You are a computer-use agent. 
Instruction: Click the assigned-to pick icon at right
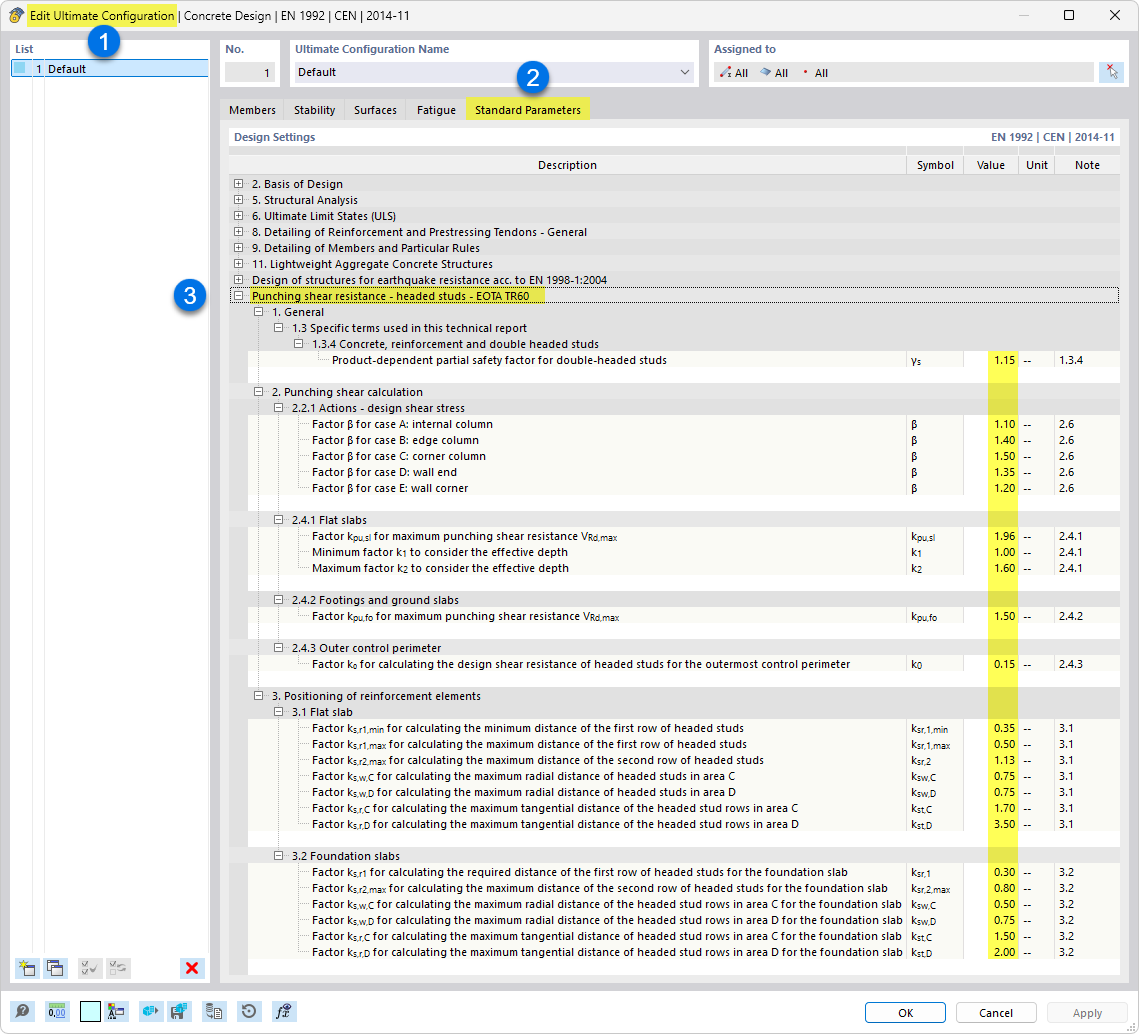coord(1111,72)
